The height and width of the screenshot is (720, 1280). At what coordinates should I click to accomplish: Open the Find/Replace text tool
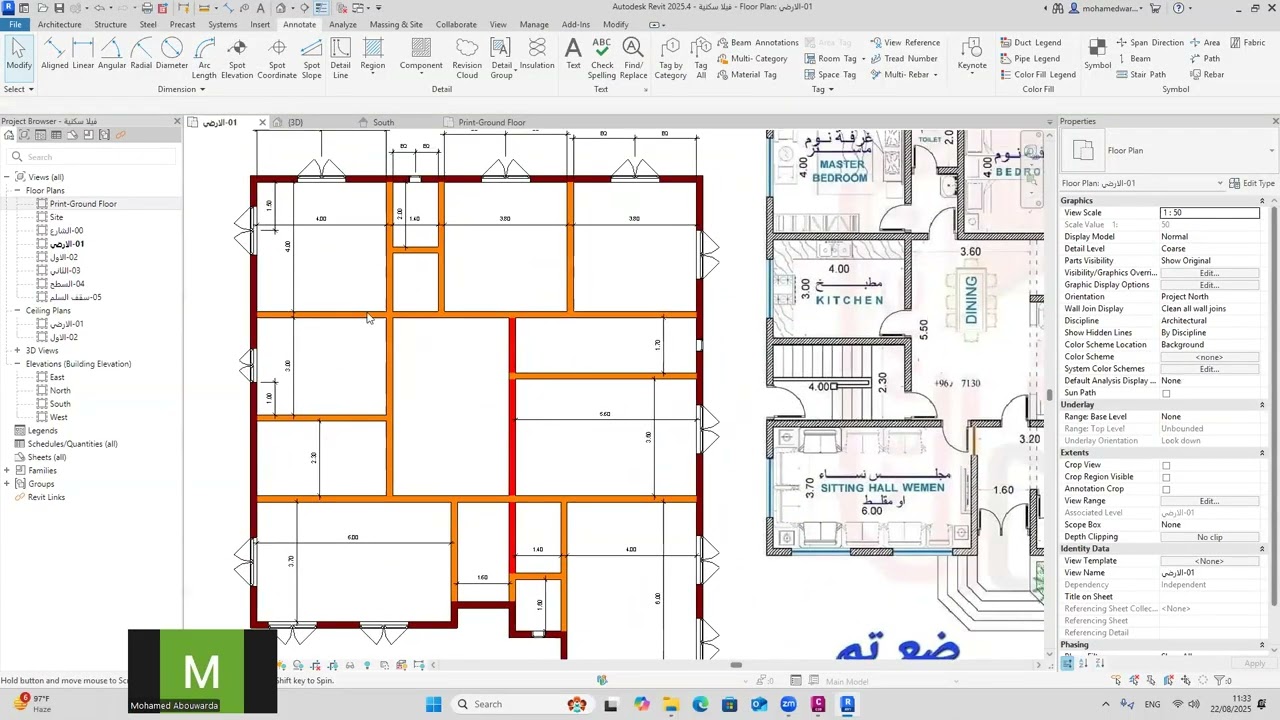tap(633, 58)
